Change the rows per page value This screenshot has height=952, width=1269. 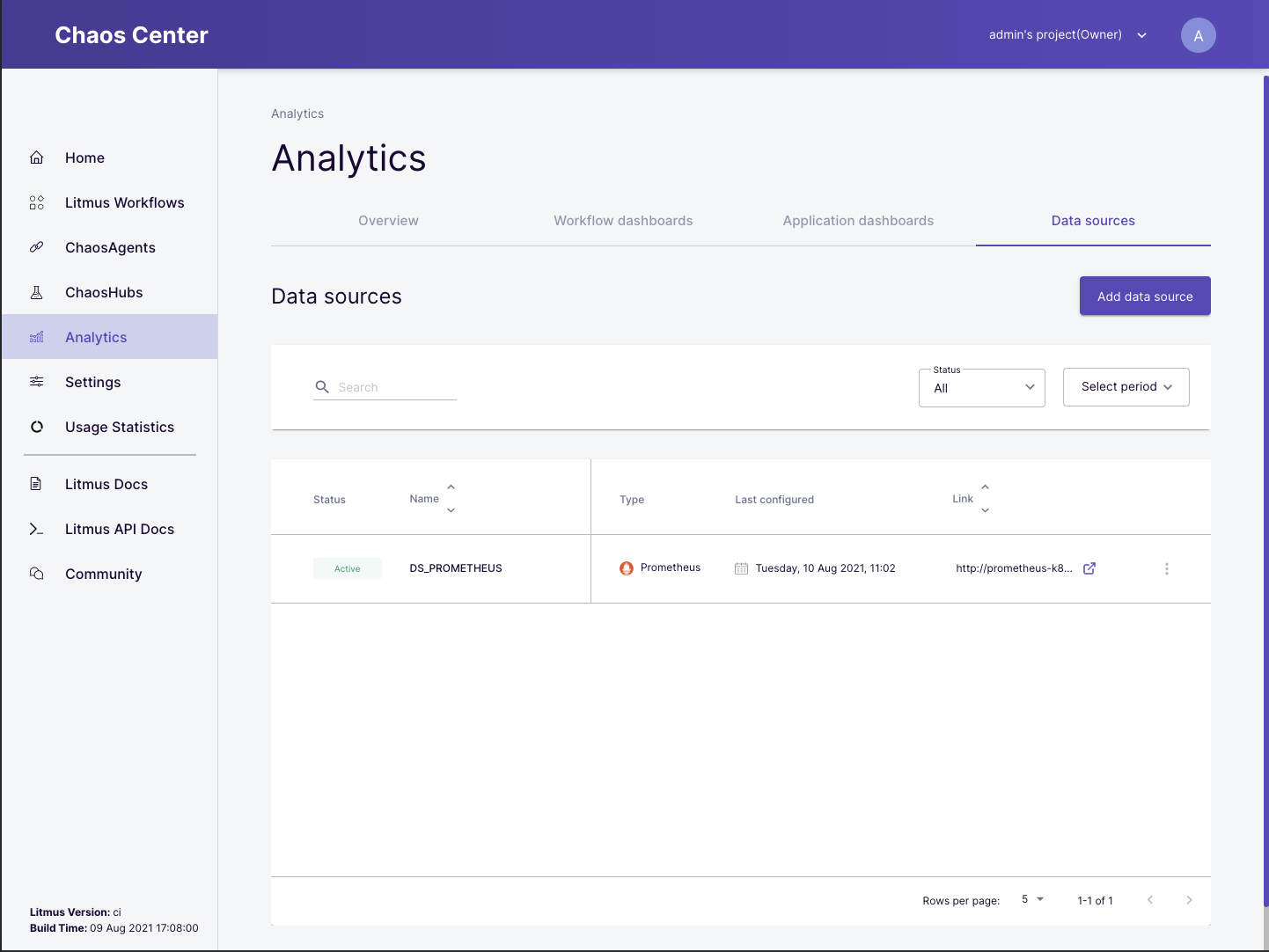(x=1032, y=899)
